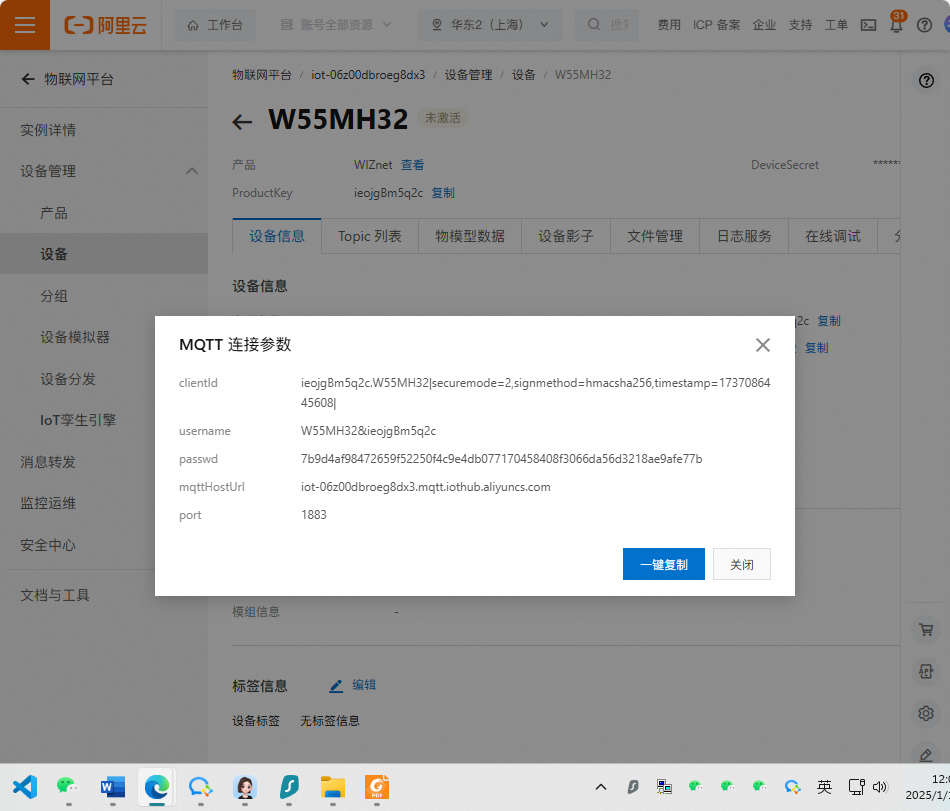Switch to the Topic 列表 tab

pyautogui.click(x=369, y=236)
